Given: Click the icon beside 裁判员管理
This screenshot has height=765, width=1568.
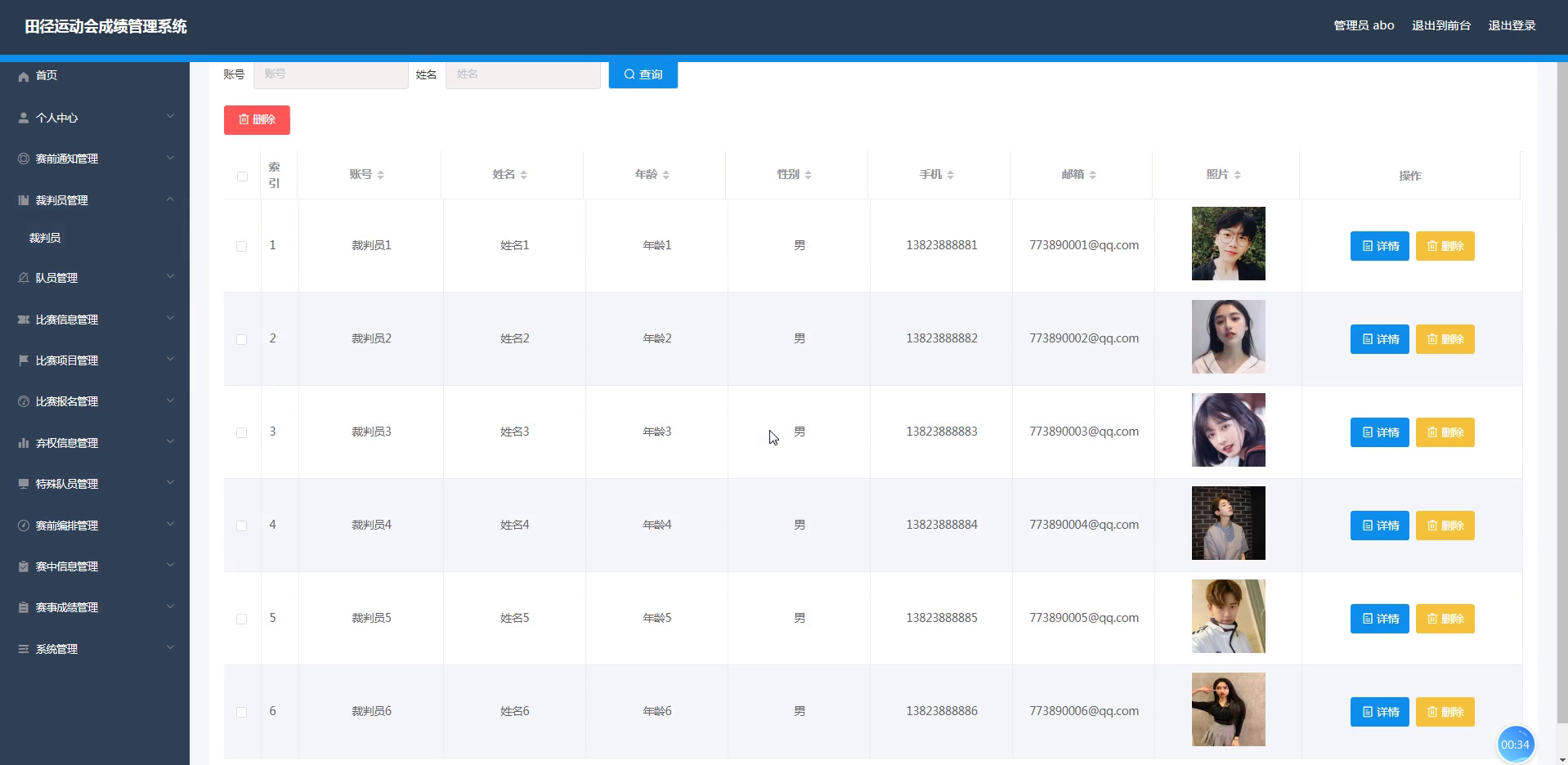Looking at the screenshot, I should 24,200.
